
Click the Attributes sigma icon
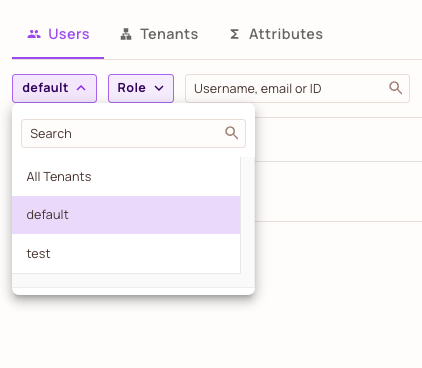coord(234,34)
